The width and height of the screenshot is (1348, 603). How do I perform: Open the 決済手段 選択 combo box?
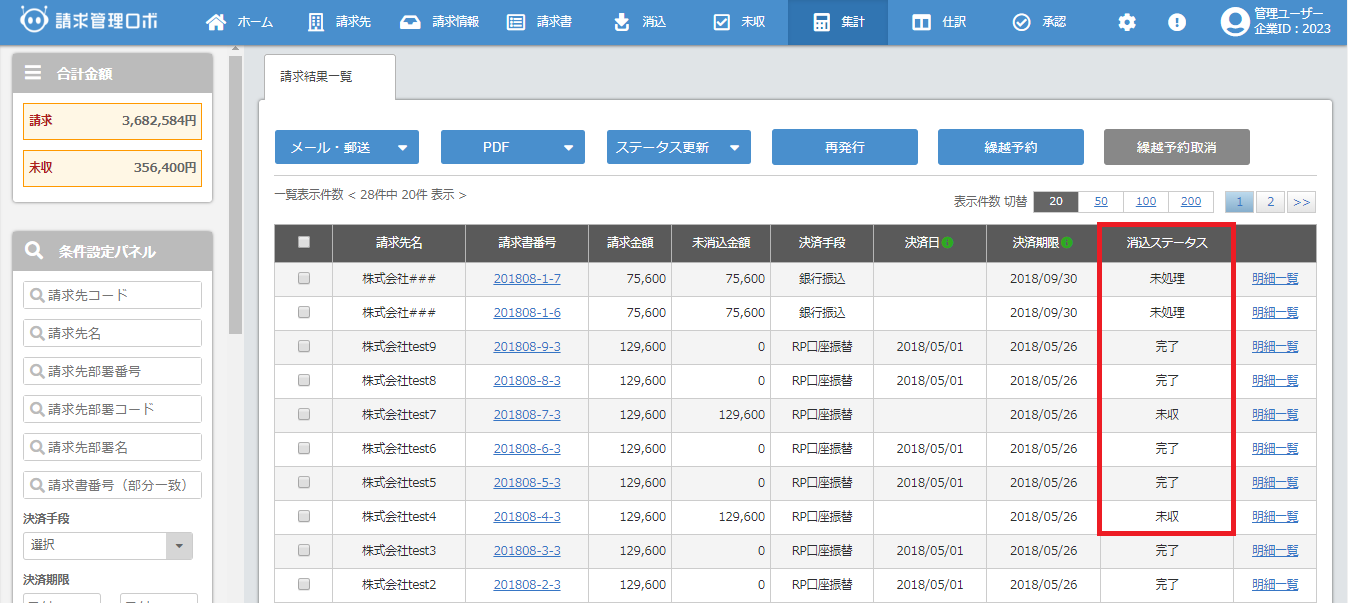click(107, 546)
